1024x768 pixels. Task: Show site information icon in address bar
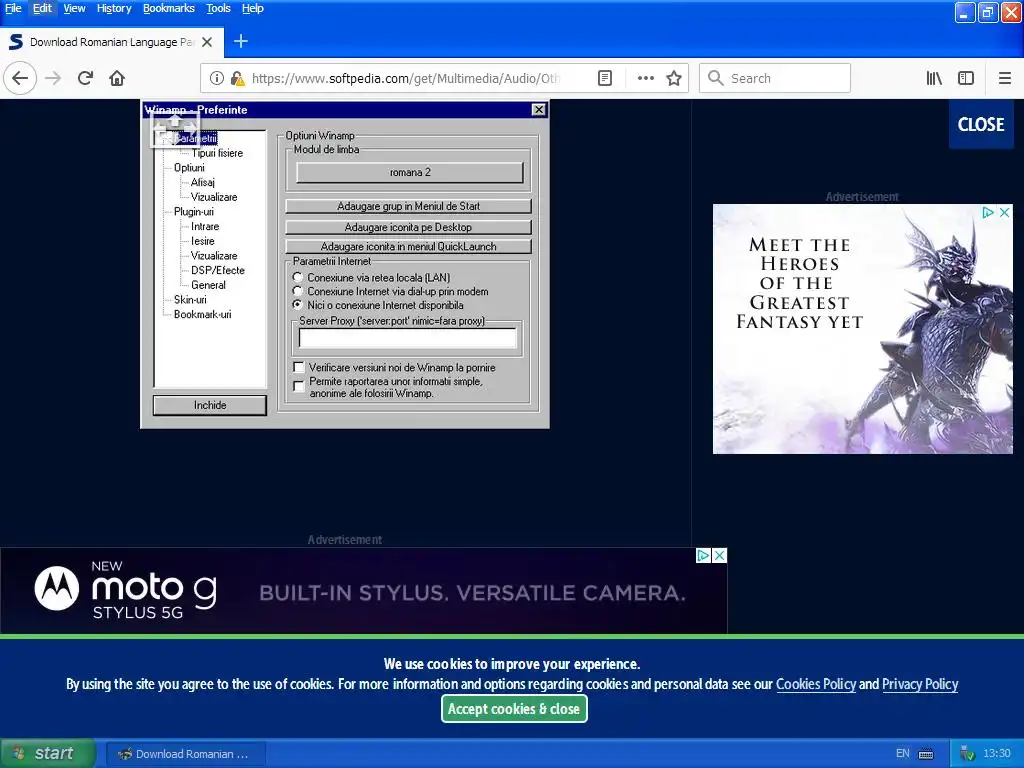217,78
